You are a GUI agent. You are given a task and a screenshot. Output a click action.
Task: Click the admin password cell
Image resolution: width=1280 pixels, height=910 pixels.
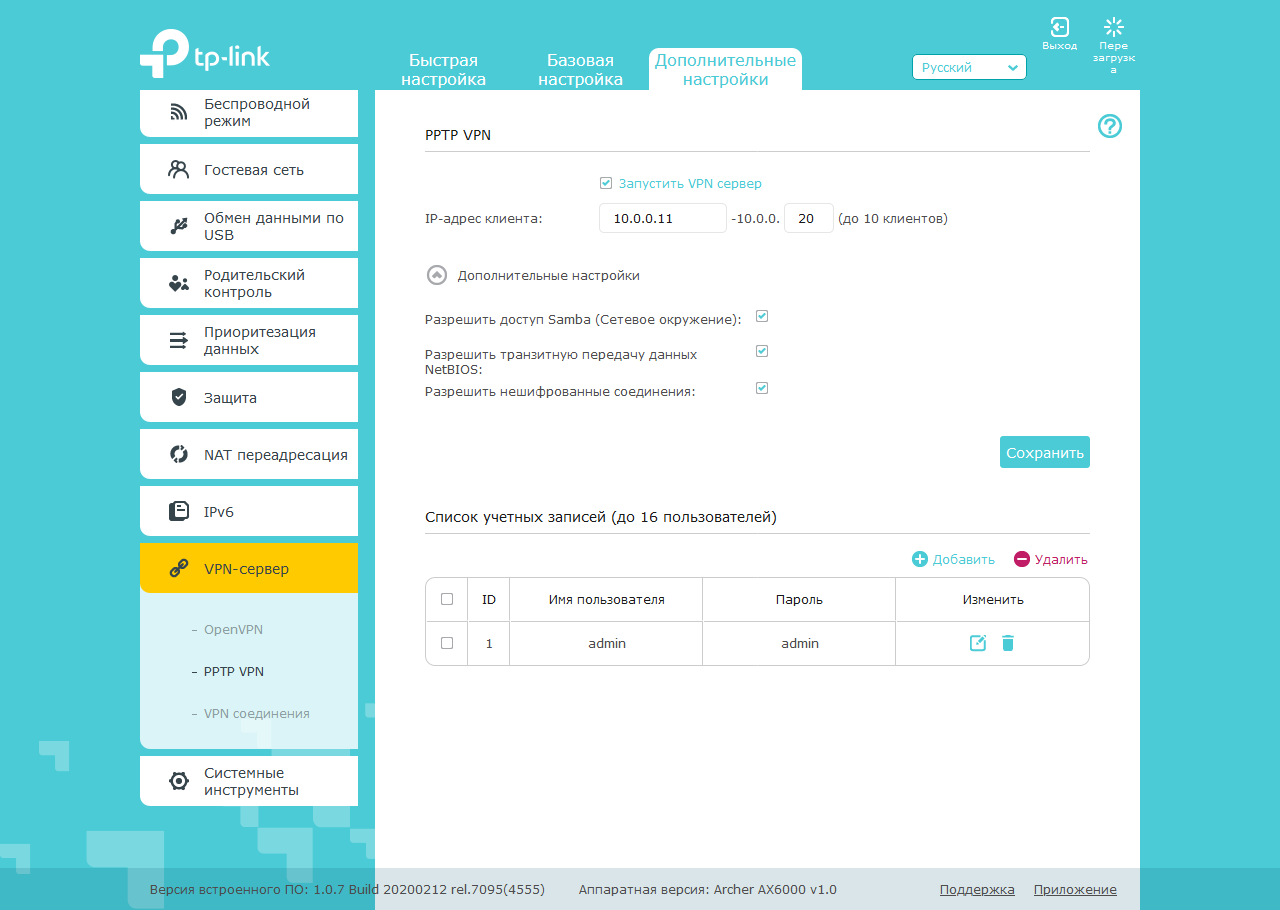point(799,643)
